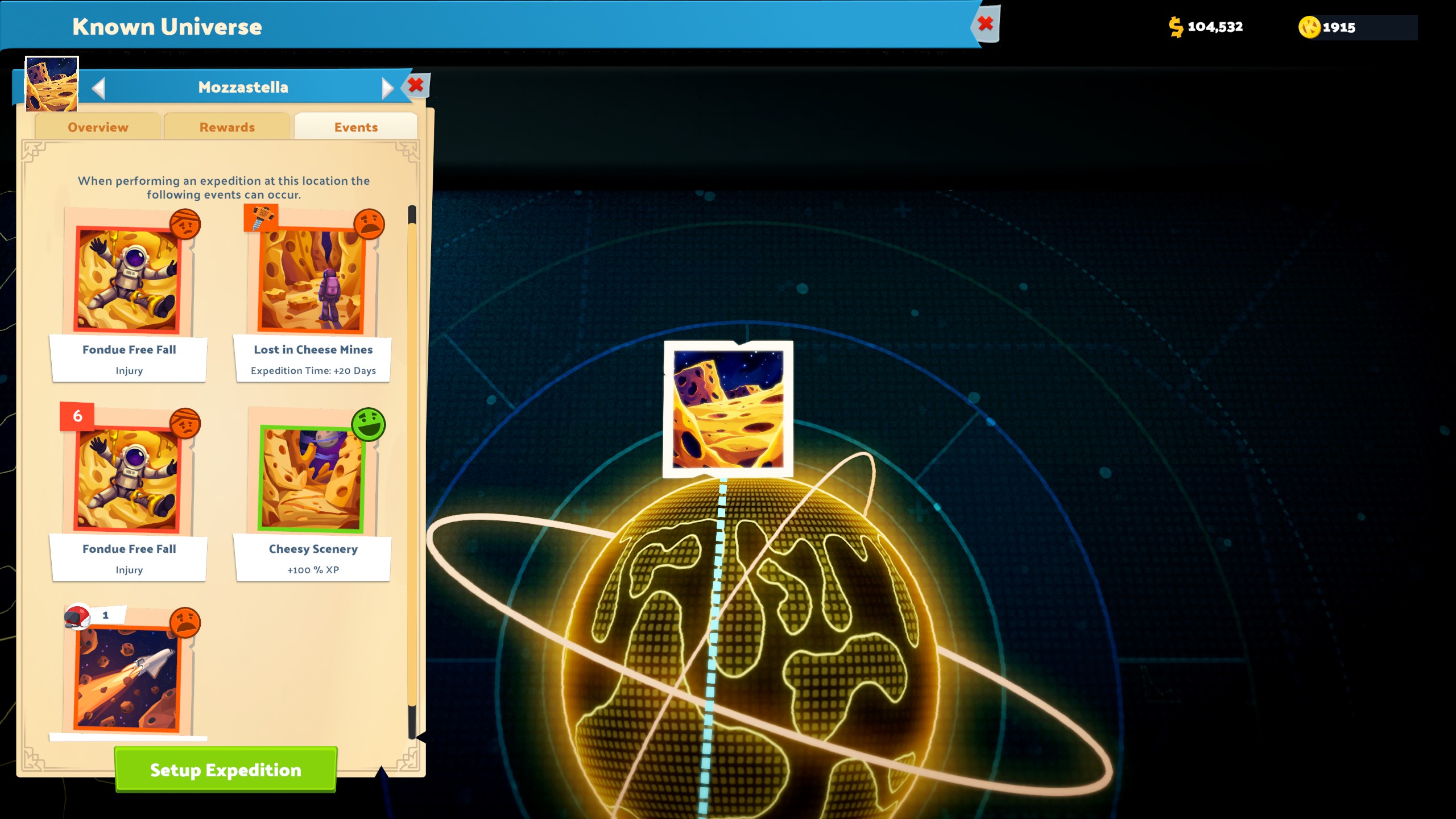Screen dimensions: 1456x819
Task: Select the Cheesy Scenery event card
Action: click(x=313, y=494)
